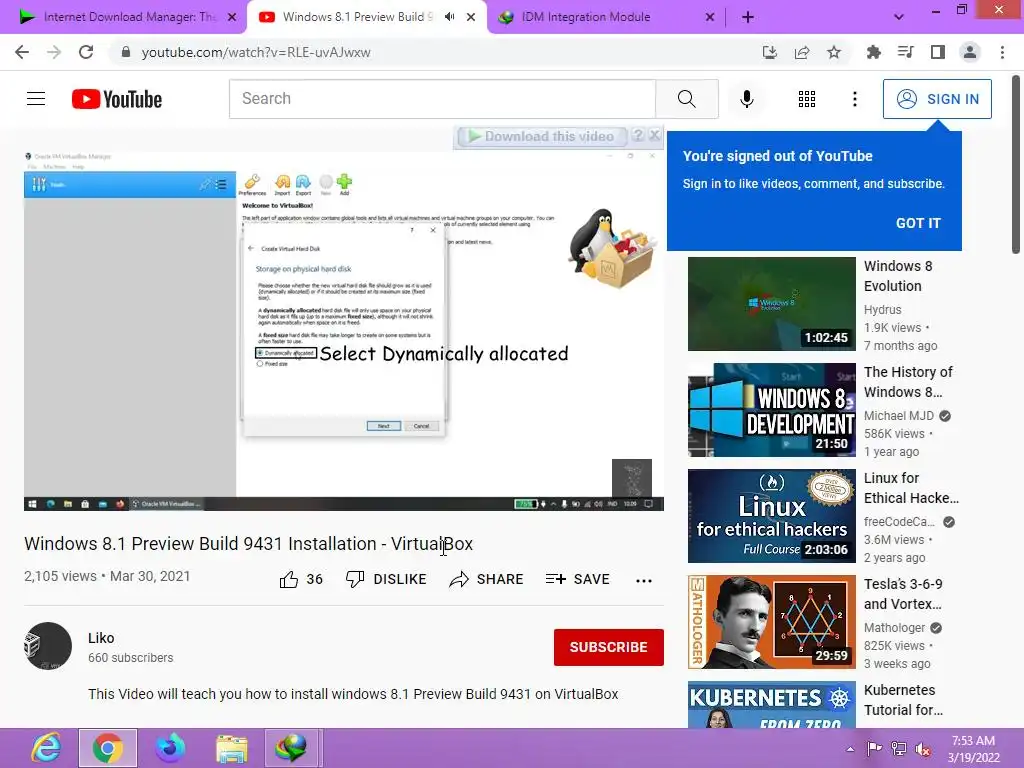Screen dimensions: 1024x768
Task: Click the SIGN IN button
Action: (936, 99)
